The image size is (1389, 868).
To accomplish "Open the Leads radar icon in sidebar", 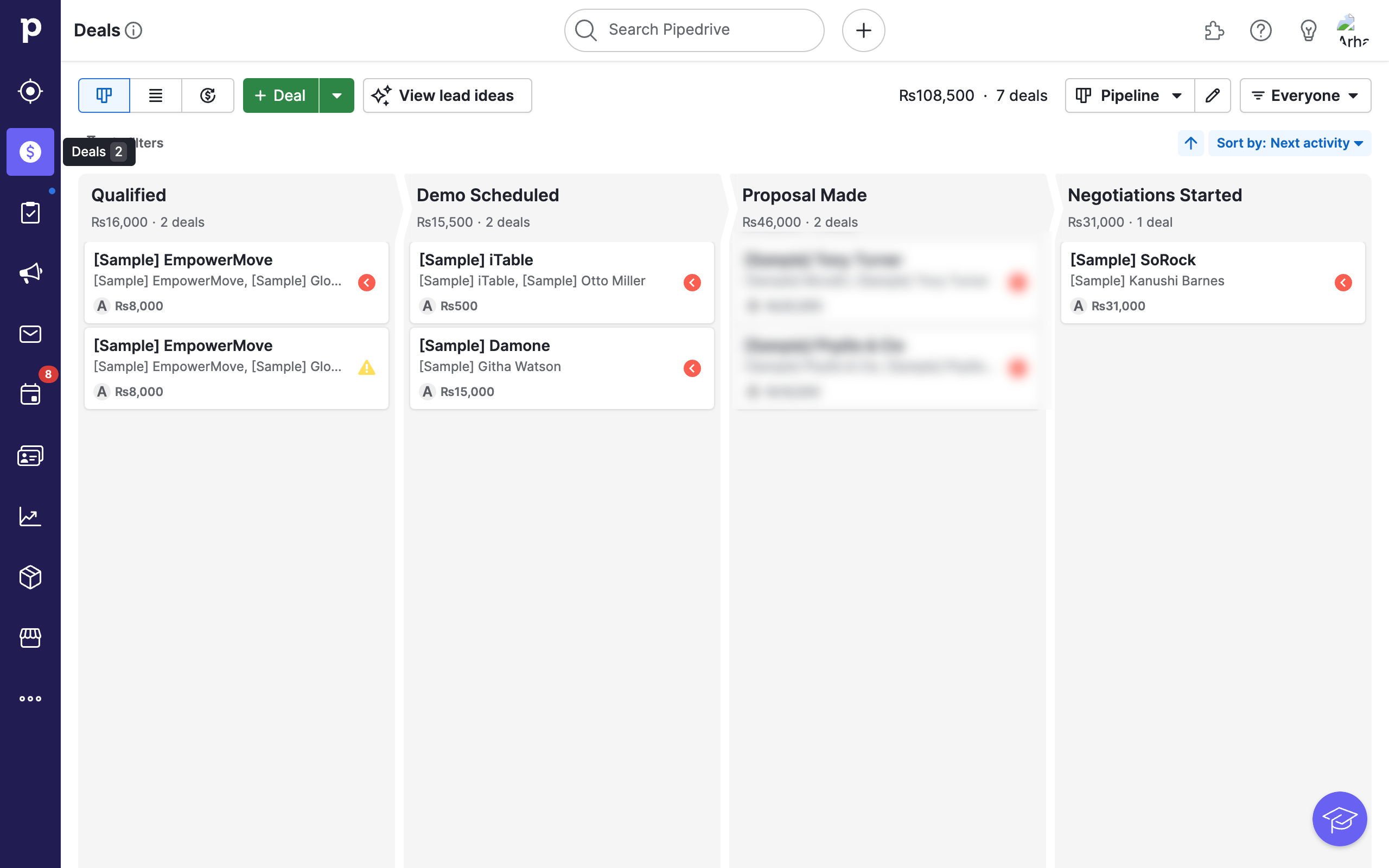I will coord(30,91).
